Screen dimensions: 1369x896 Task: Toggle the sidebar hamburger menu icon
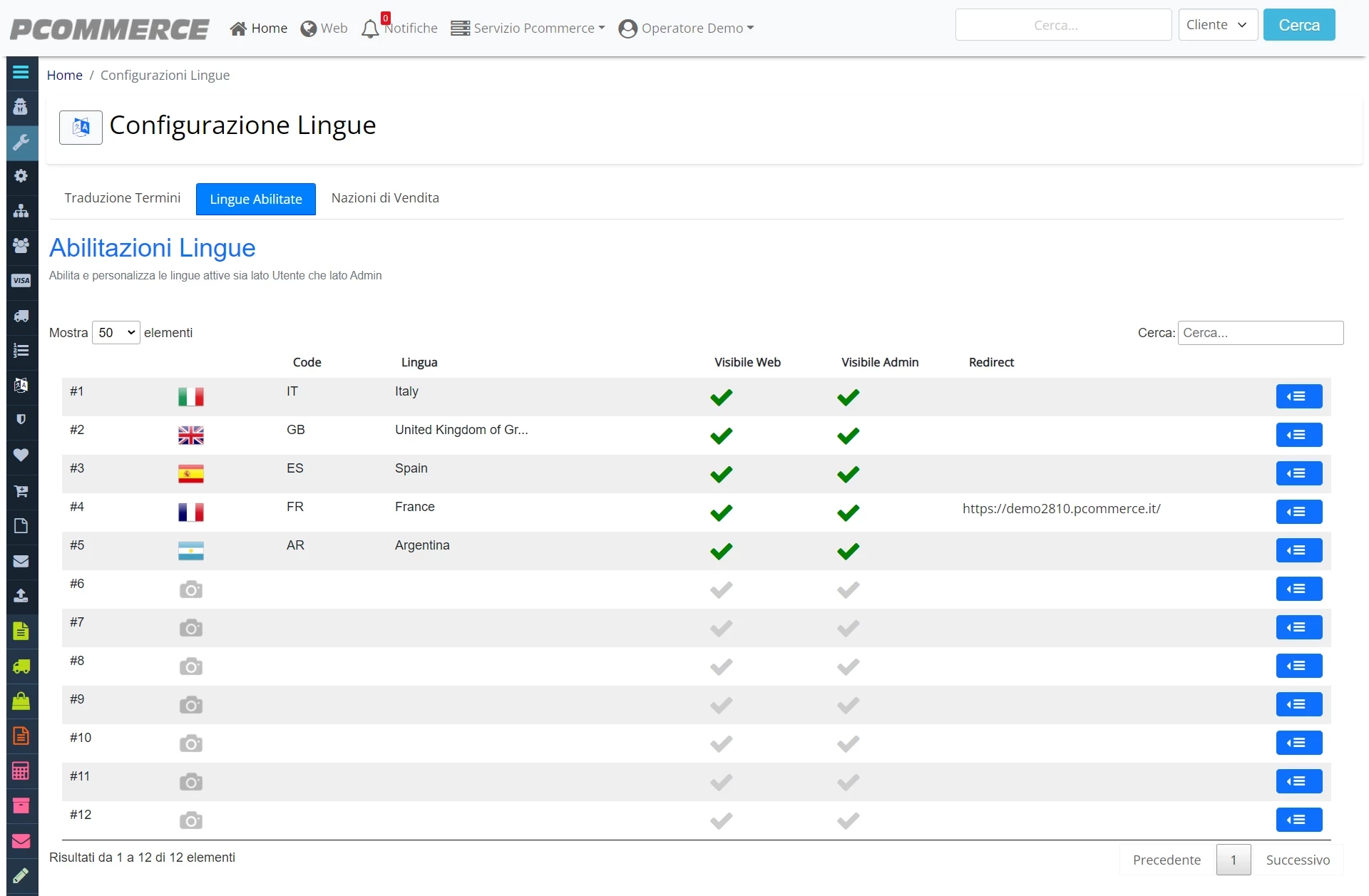tap(21, 72)
